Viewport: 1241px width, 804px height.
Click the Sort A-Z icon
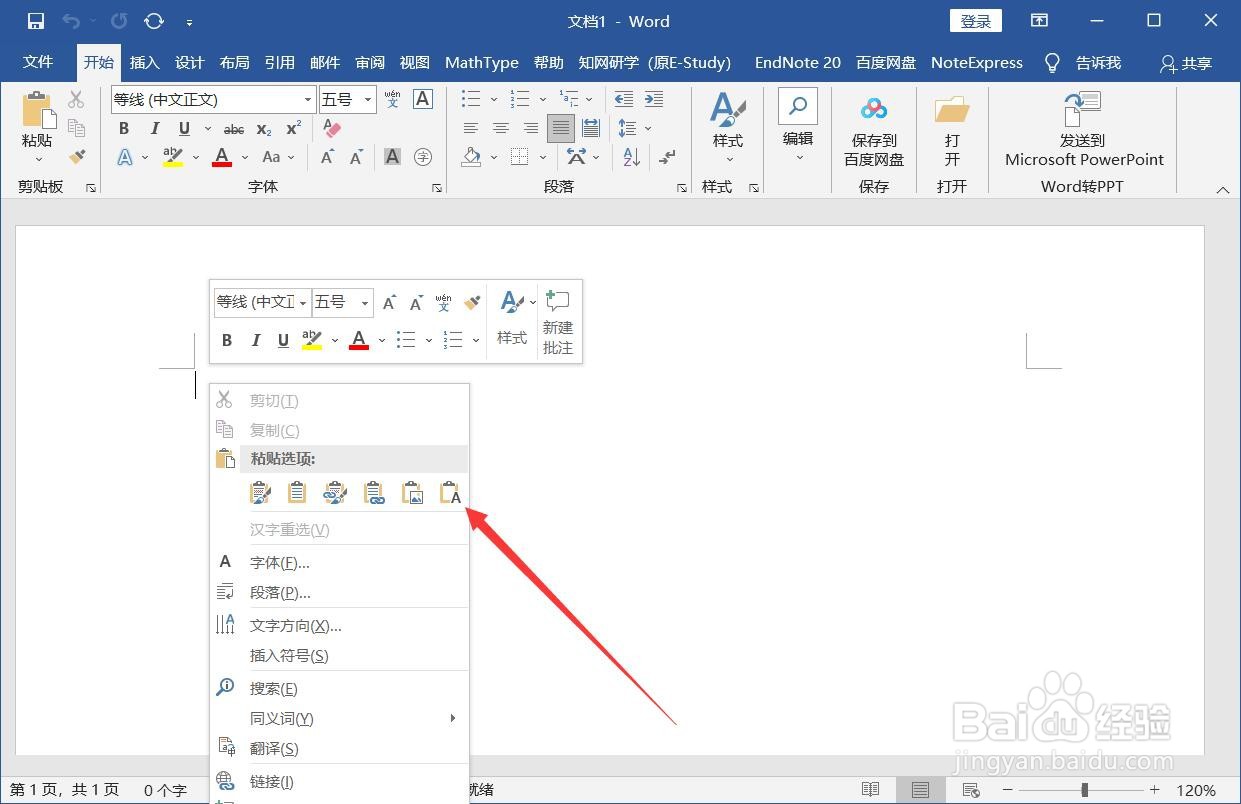point(632,157)
